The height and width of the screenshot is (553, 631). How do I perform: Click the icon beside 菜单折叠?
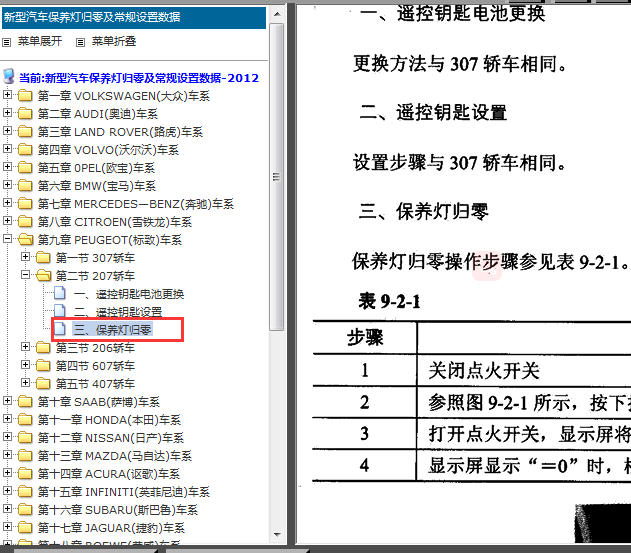[x=80, y=42]
